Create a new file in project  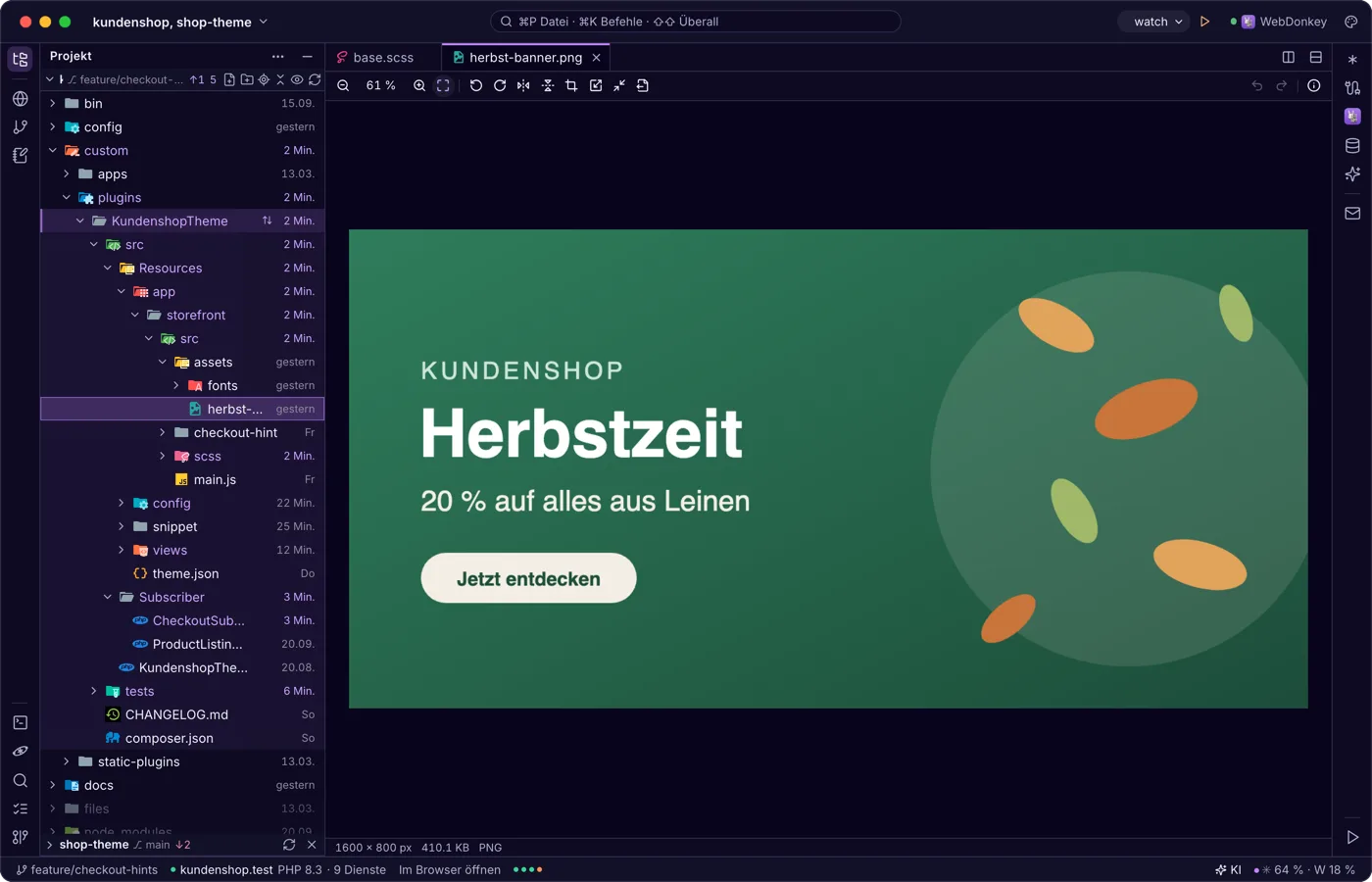point(229,79)
